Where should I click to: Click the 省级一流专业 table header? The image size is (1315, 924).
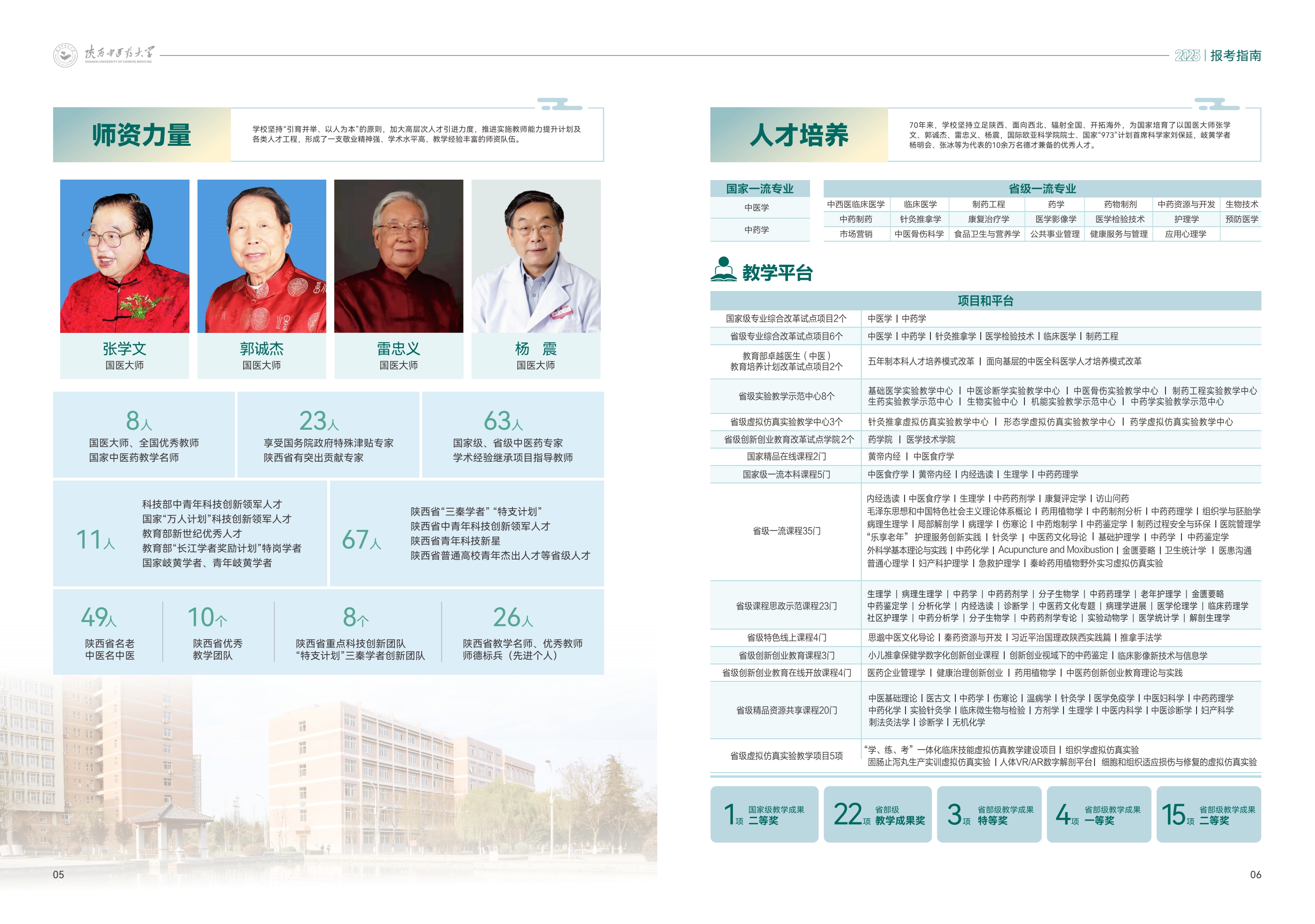(x=1042, y=189)
